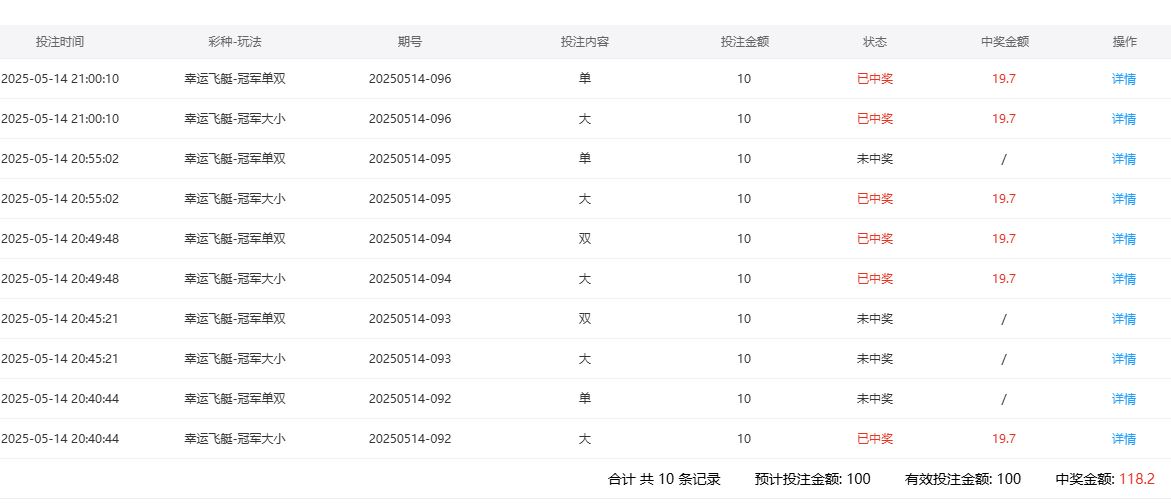Image resolution: width=1171 pixels, height=503 pixels.
Task: View 详情 for period 092 冠军大小 bet
Action: coord(1123,439)
